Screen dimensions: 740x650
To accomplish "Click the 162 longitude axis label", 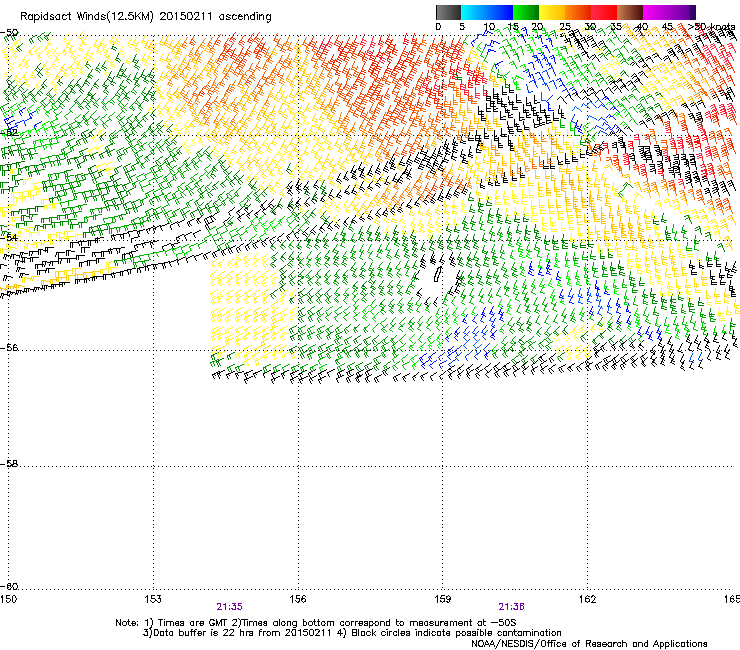I will pos(587,599).
